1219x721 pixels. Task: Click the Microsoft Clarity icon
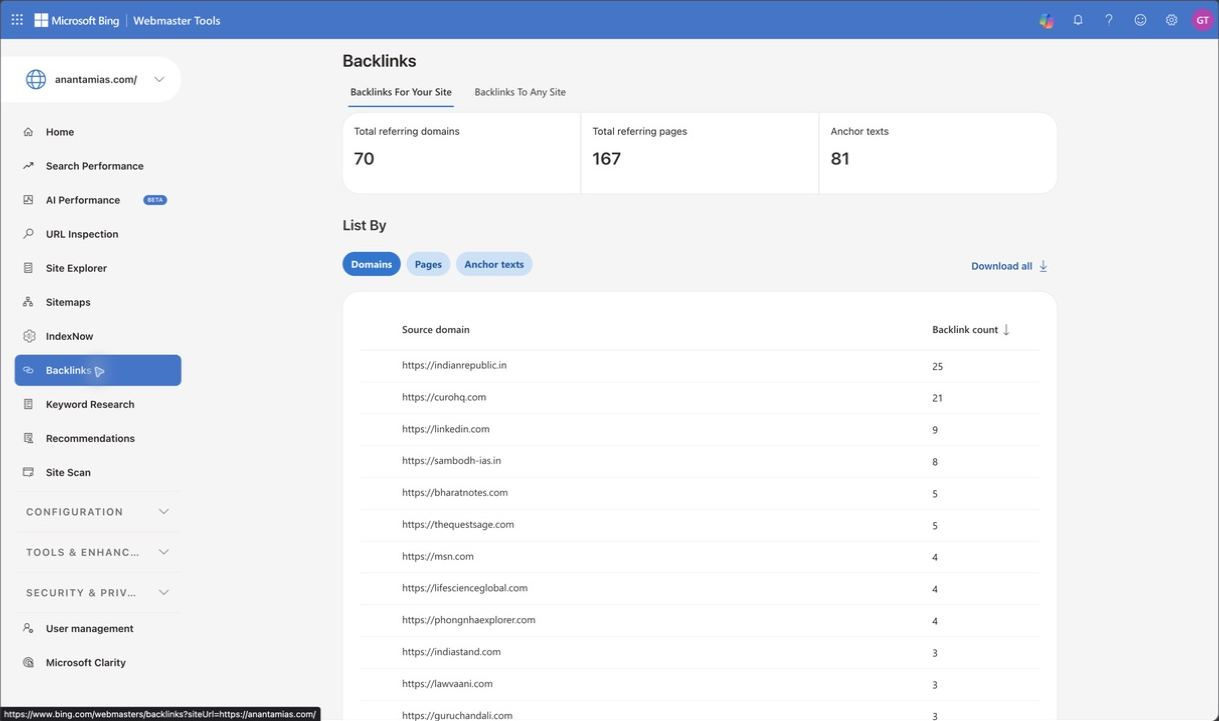click(28, 662)
